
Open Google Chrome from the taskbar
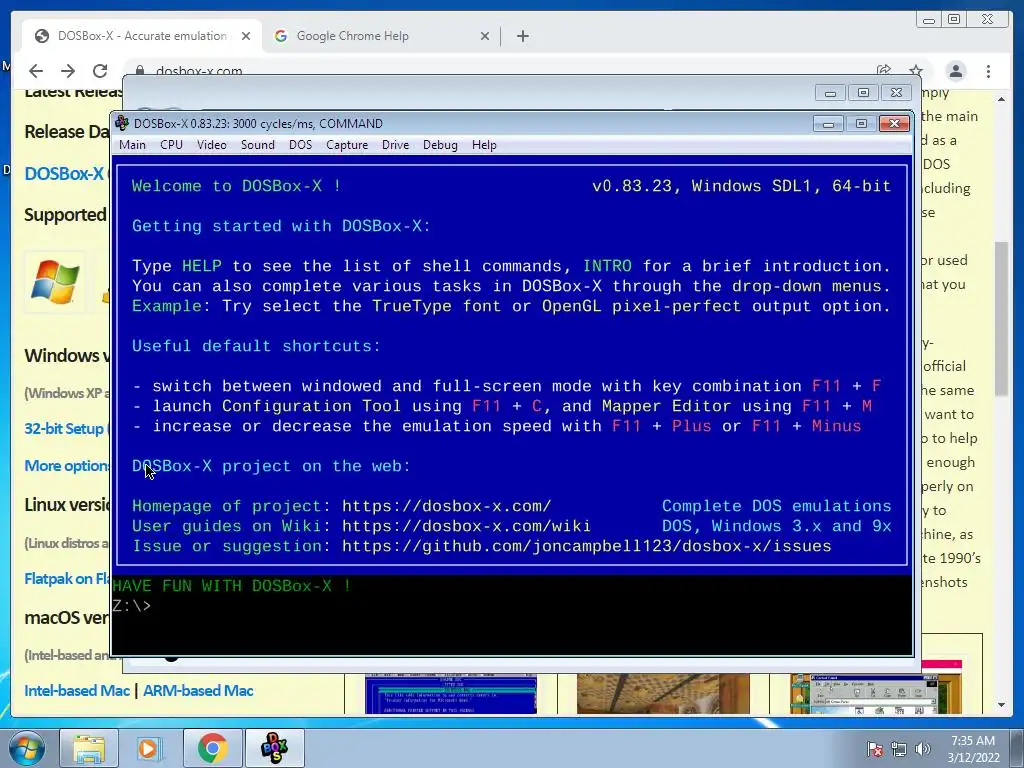[212, 748]
